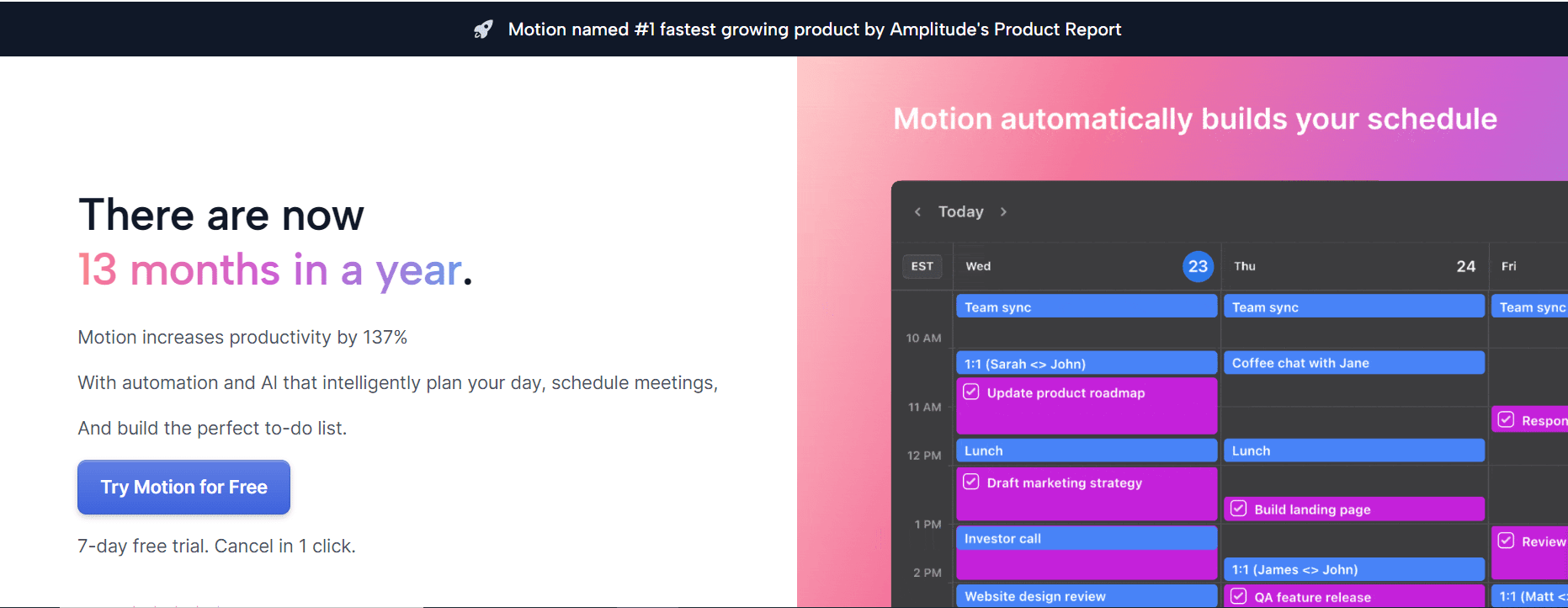Toggle the checkbox on Friday's Review task
Screen dimensions: 1568x608
click(x=1506, y=541)
